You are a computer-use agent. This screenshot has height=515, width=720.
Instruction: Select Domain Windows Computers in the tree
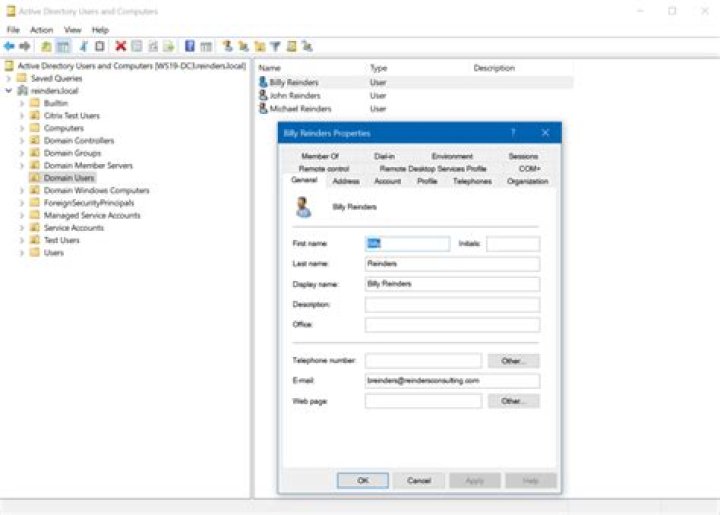click(96, 190)
